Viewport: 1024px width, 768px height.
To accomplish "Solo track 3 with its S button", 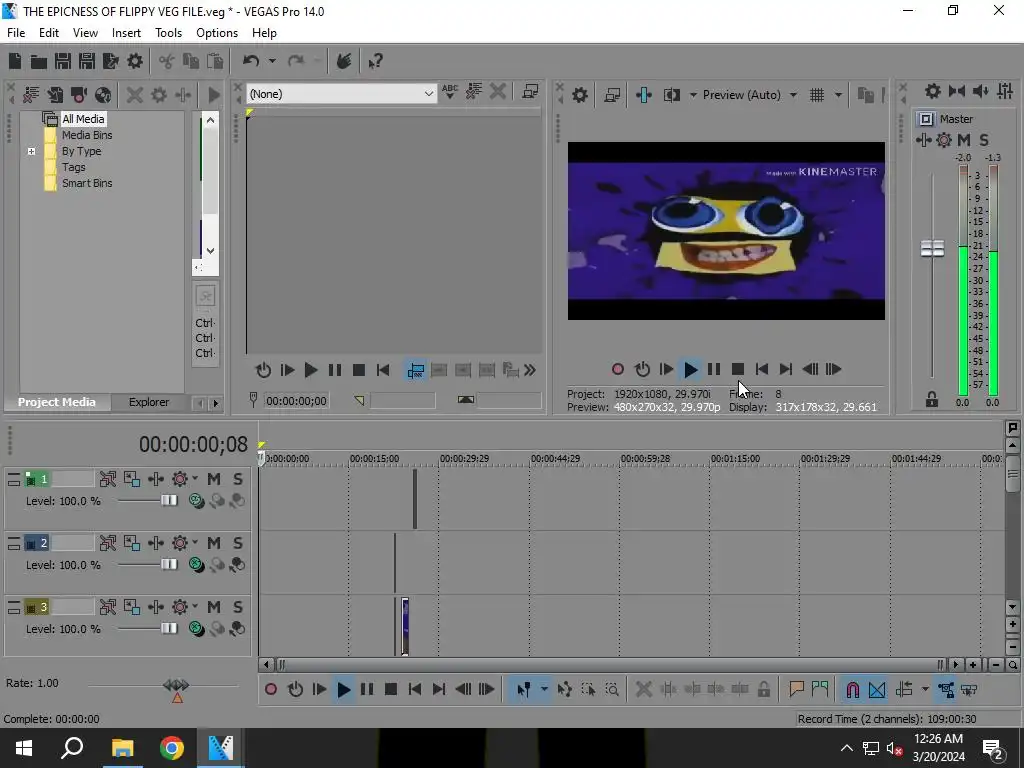I will click(238, 607).
